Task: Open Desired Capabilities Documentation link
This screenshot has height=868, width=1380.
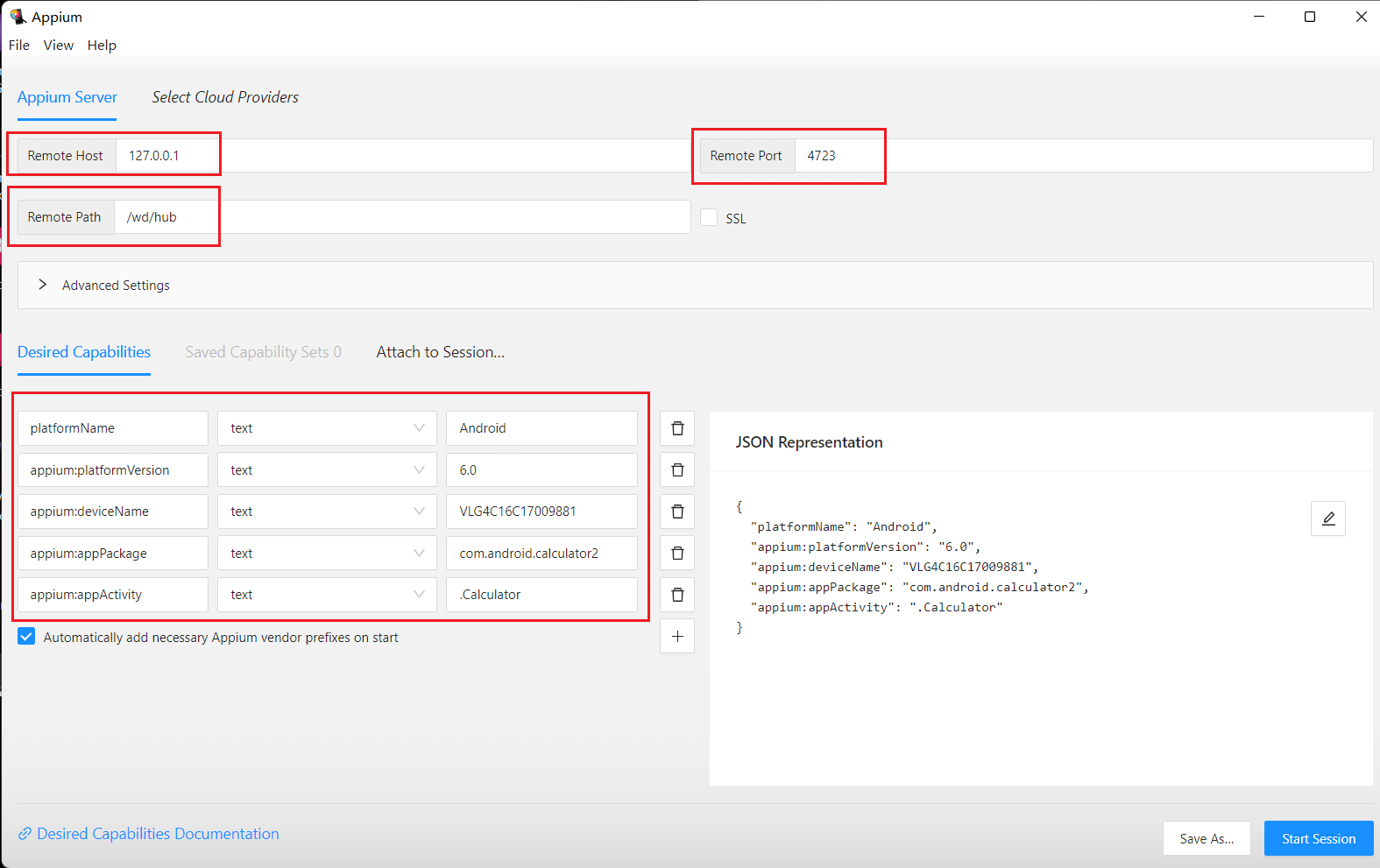Action: click(158, 834)
